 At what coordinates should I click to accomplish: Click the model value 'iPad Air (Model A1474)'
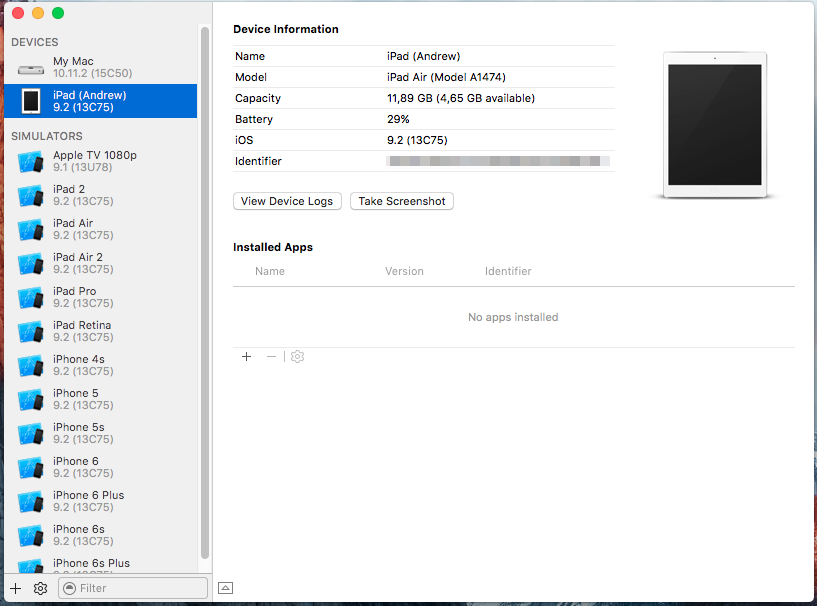pos(447,77)
